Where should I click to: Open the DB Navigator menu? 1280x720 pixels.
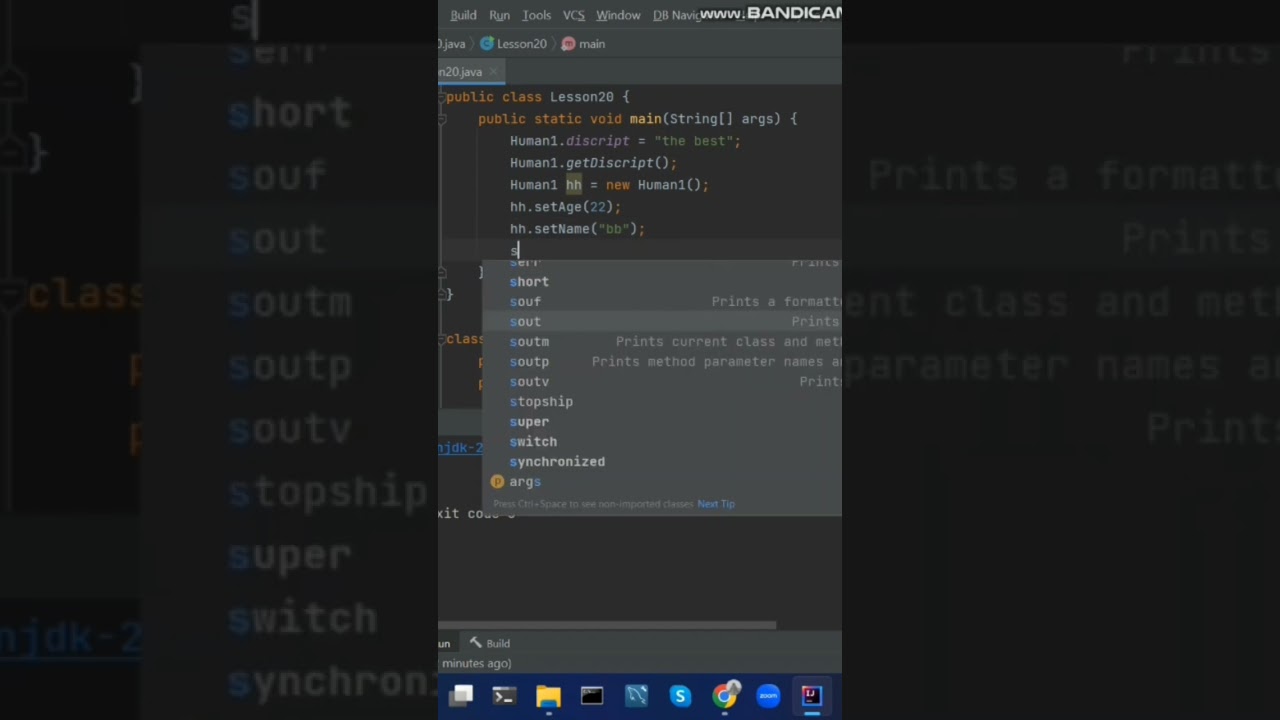click(675, 15)
